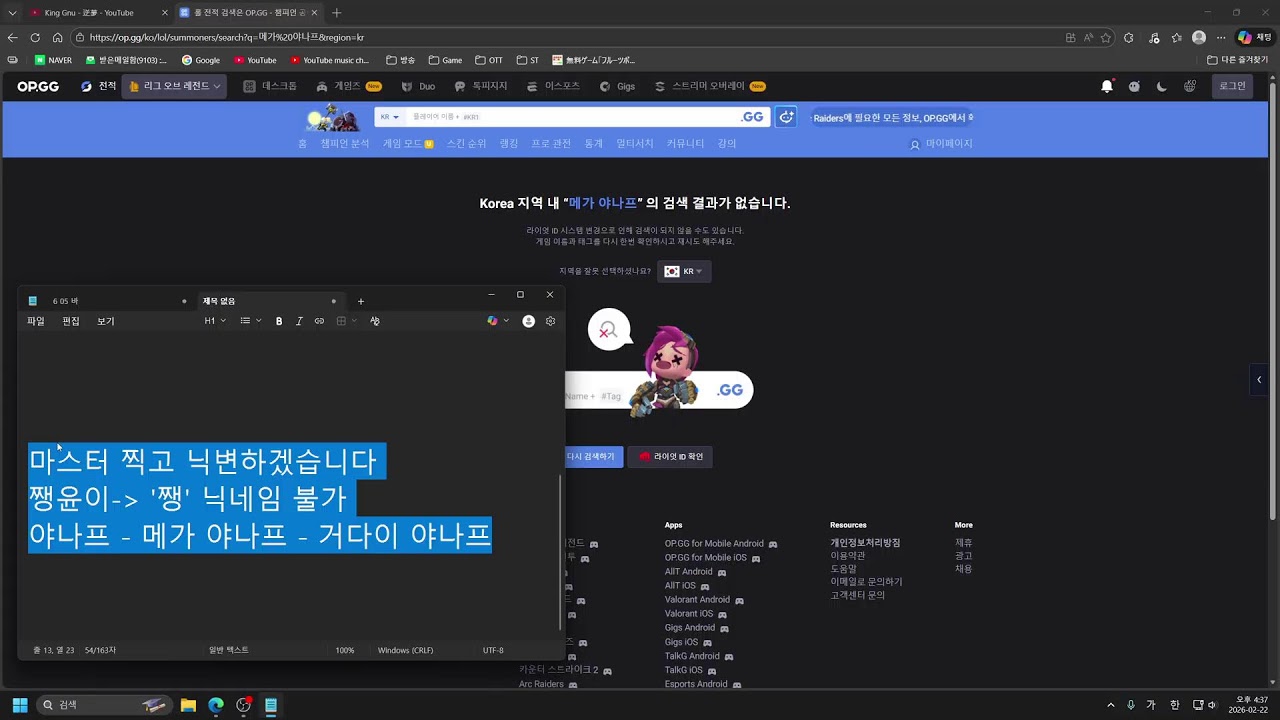Expand the KR region selector in the search bar
The height and width of the screenshot is (720, 1280).
tap(389, 117)
